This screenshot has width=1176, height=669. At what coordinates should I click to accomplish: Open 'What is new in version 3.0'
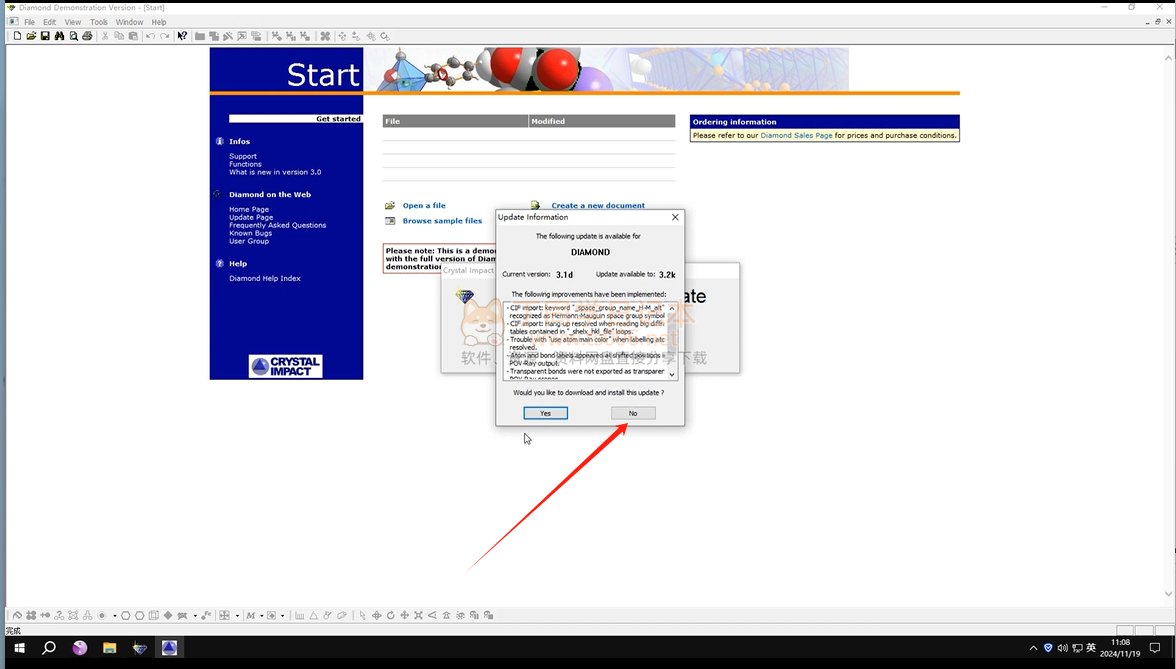pos(275,172)
